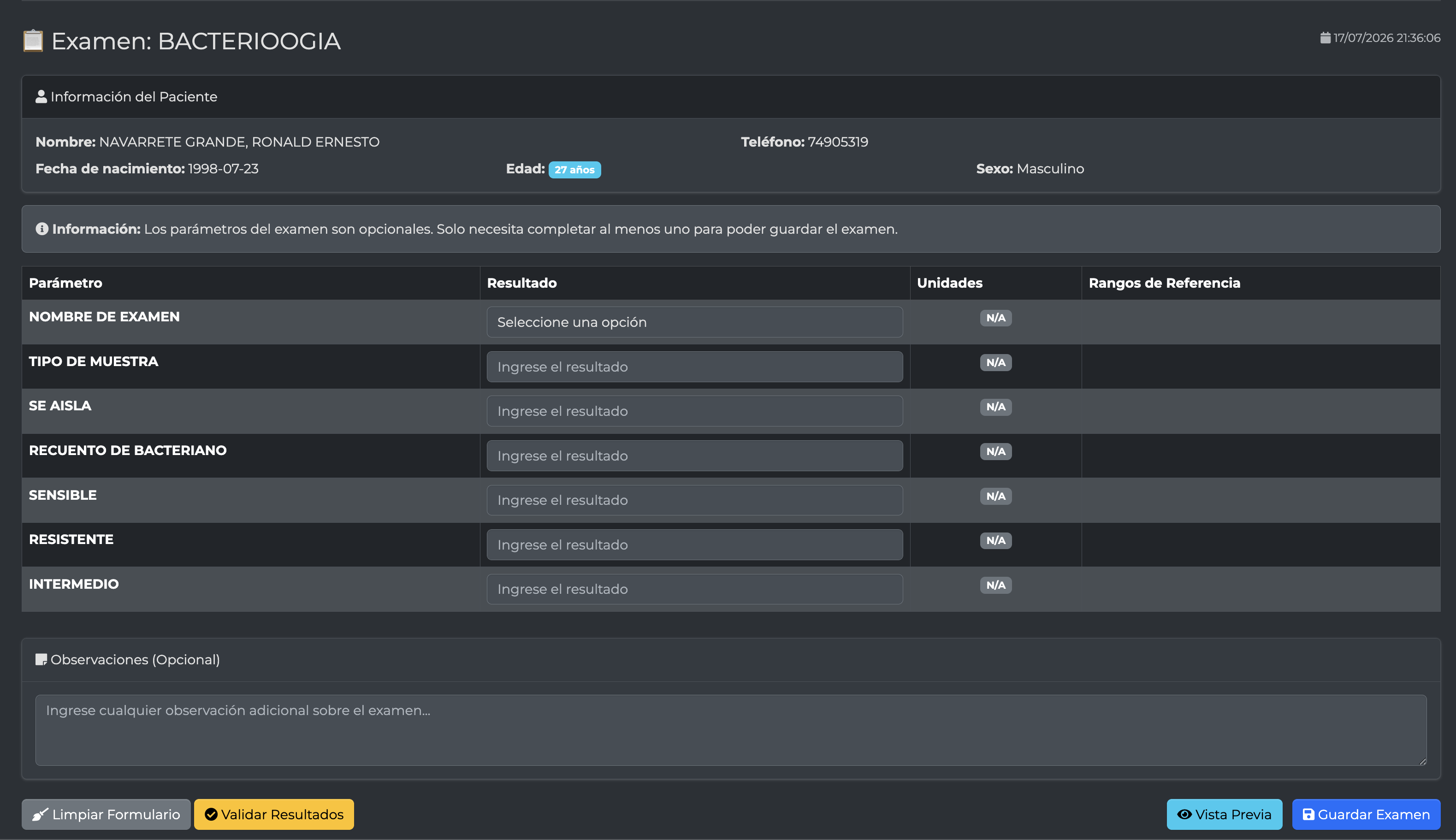This screenshot has height=840, width=1456.
Task: Click the Observaciones (Opcional) header text
Action: 135,659
